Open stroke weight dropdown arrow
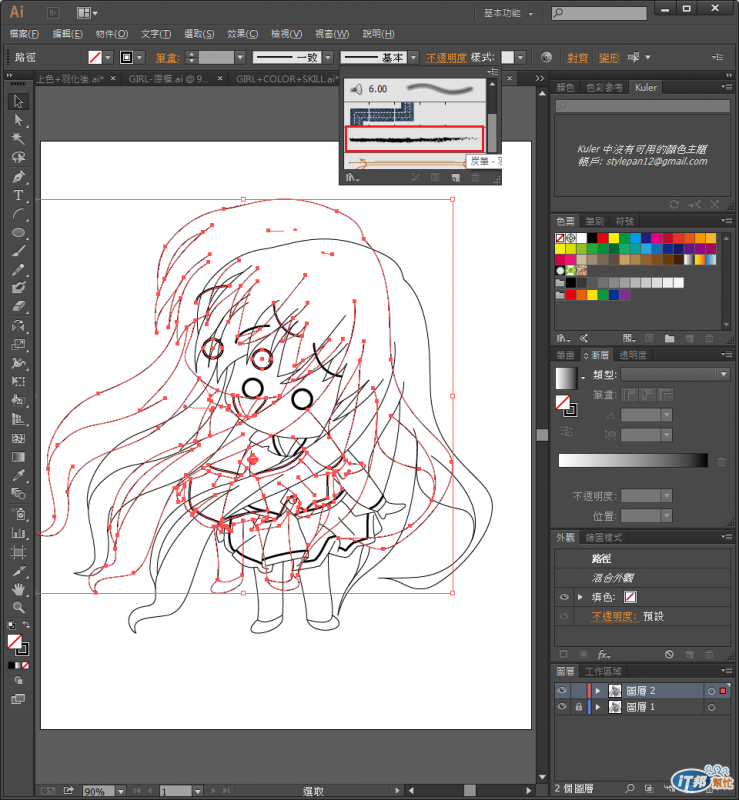Image resolution: width=739 pixels, height=800 pixels. tap(240, 58)
